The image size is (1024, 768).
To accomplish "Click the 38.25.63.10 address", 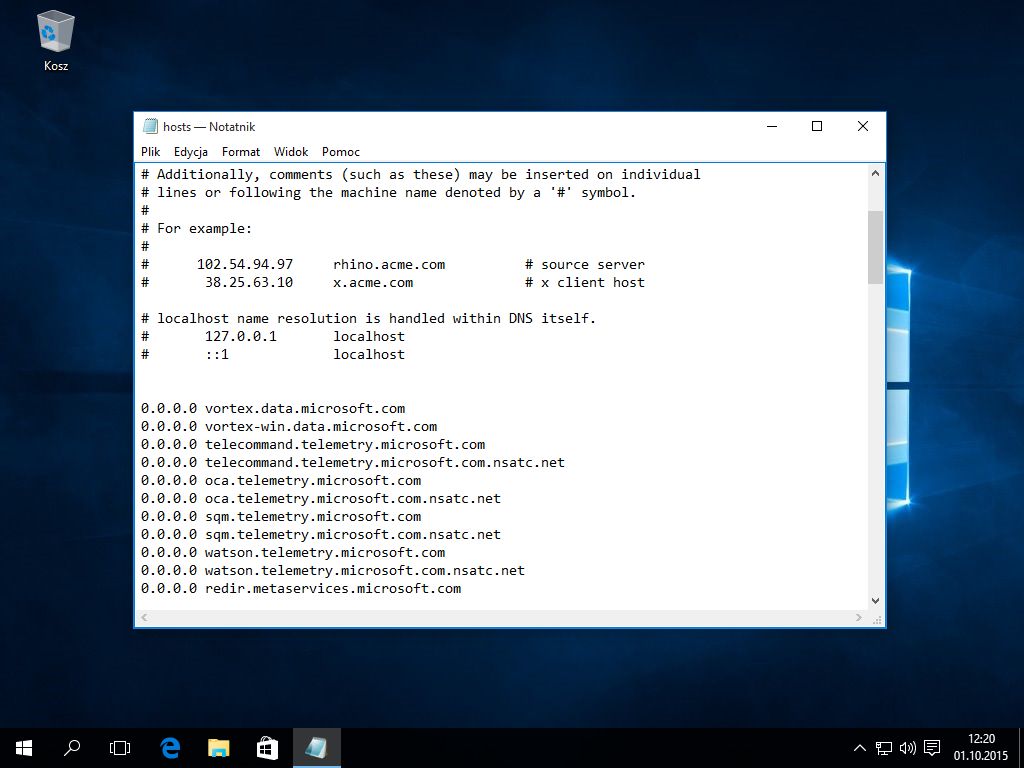I will [249, 282].
